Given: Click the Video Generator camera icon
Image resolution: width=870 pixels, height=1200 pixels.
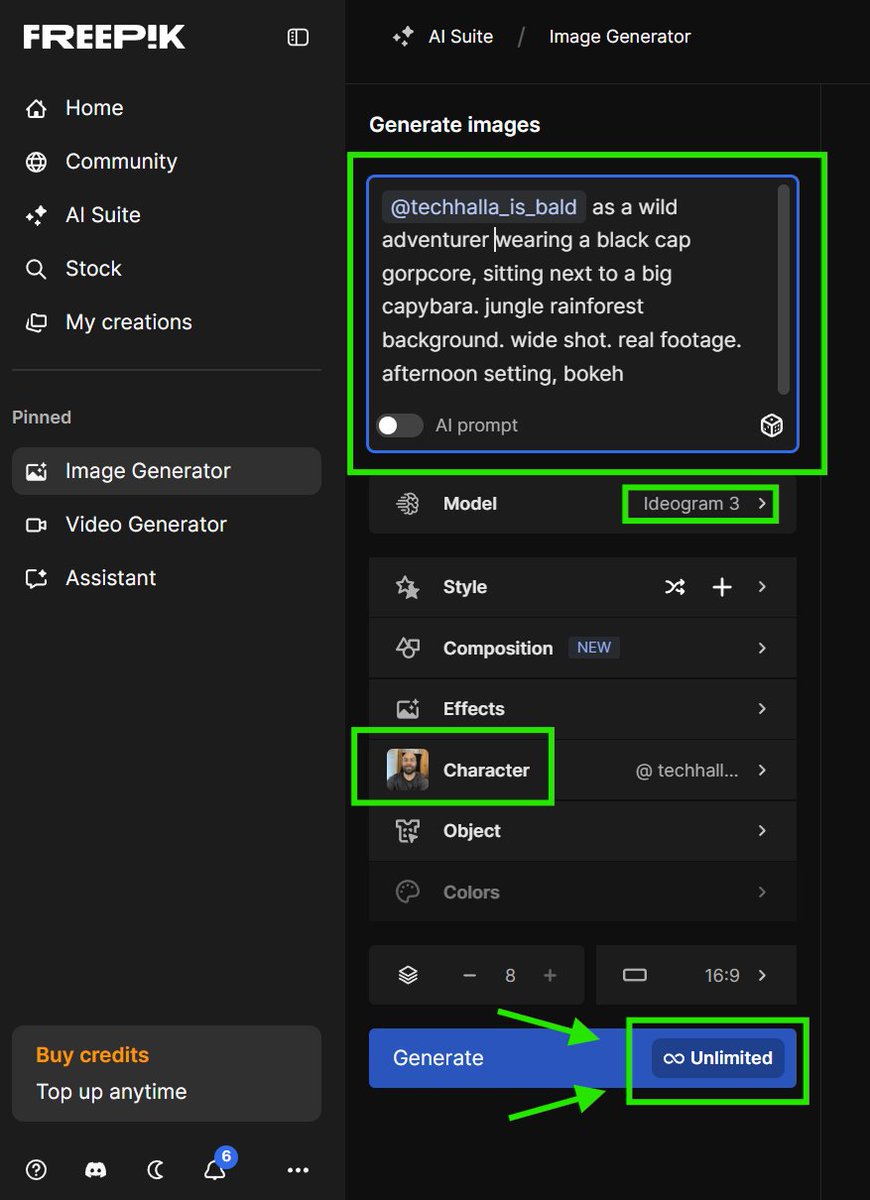Looking at the screenshot, I should (36, 524).
